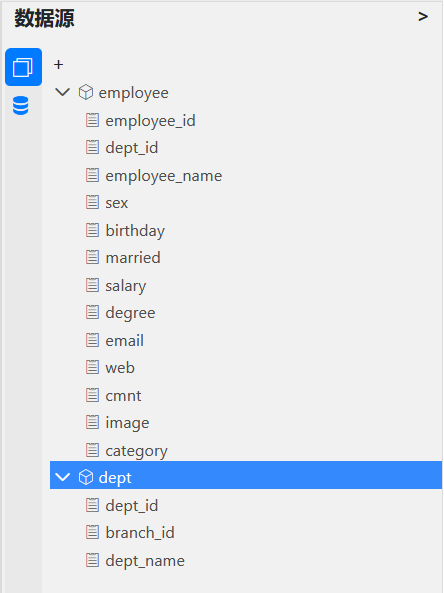Select the employee_name field

point(163,176)
